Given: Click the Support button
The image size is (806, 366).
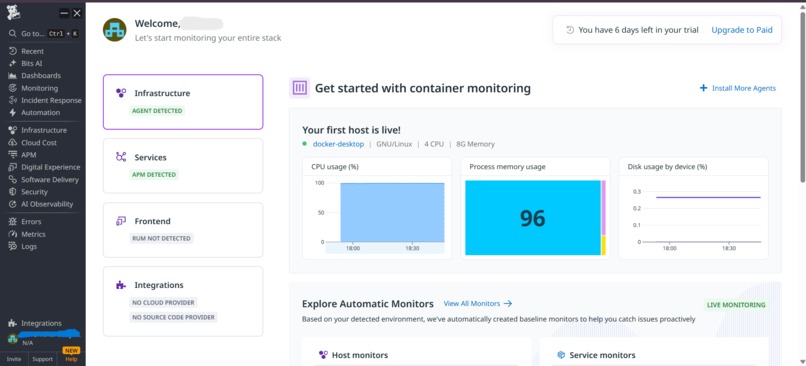Looking at the screenshot, I should [43, 359].
